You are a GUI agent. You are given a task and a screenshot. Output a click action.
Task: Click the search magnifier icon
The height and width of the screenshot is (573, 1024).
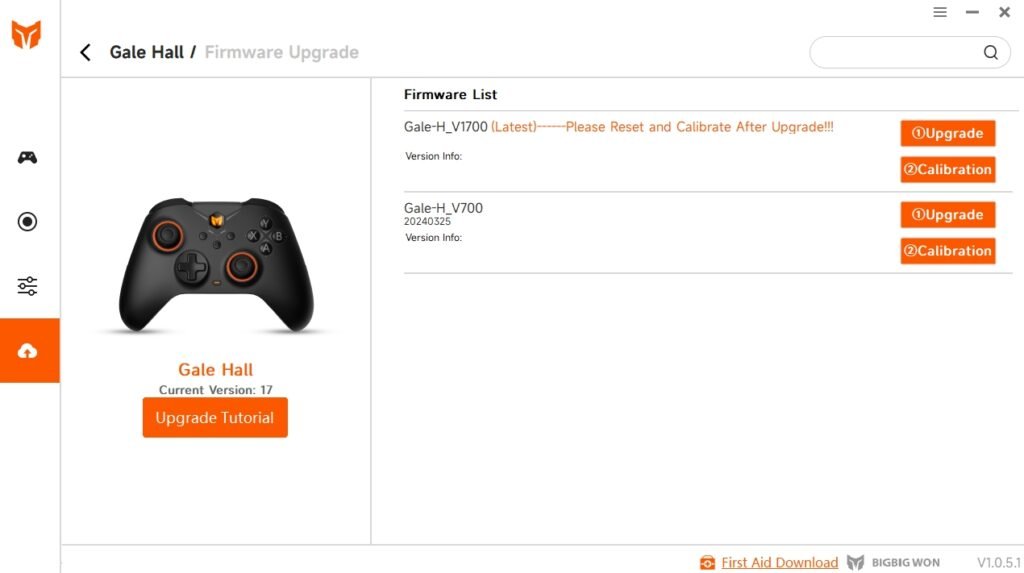990,53
